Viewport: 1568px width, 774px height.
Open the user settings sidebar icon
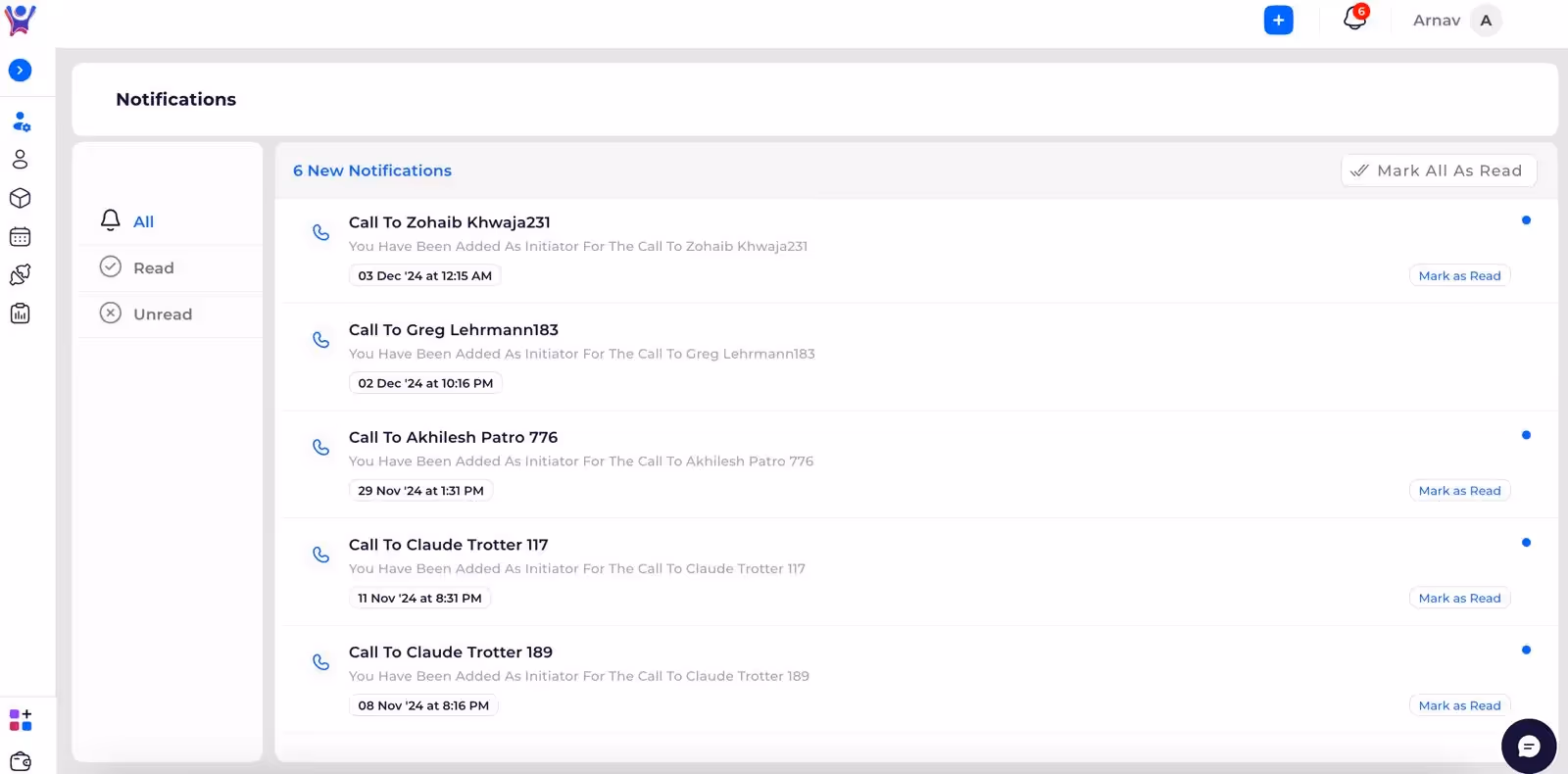(21, 122)
